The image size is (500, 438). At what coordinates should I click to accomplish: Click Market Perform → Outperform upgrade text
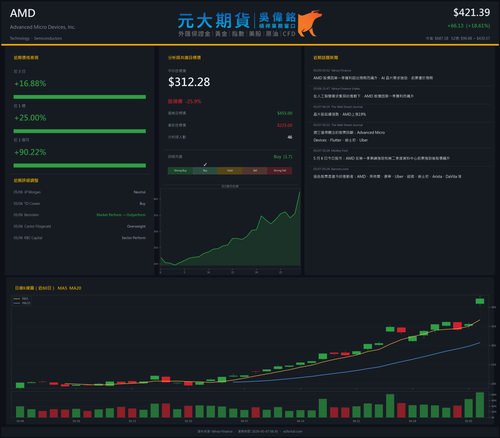click(x=121, y=215)
